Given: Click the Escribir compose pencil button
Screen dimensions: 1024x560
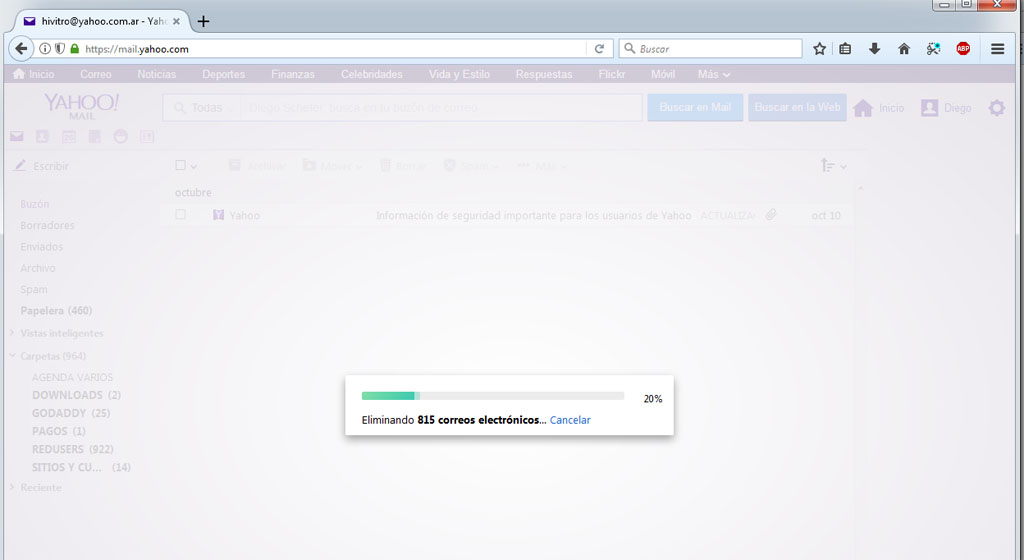Looking at the screenshot, I should click(41, 166).
